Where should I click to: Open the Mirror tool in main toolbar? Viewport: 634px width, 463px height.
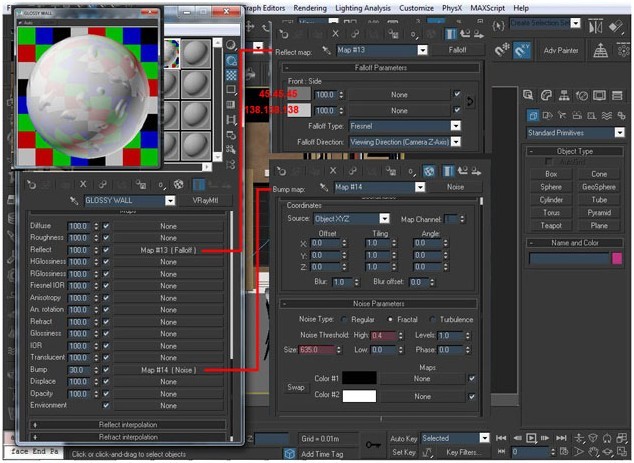coord(595,27)
